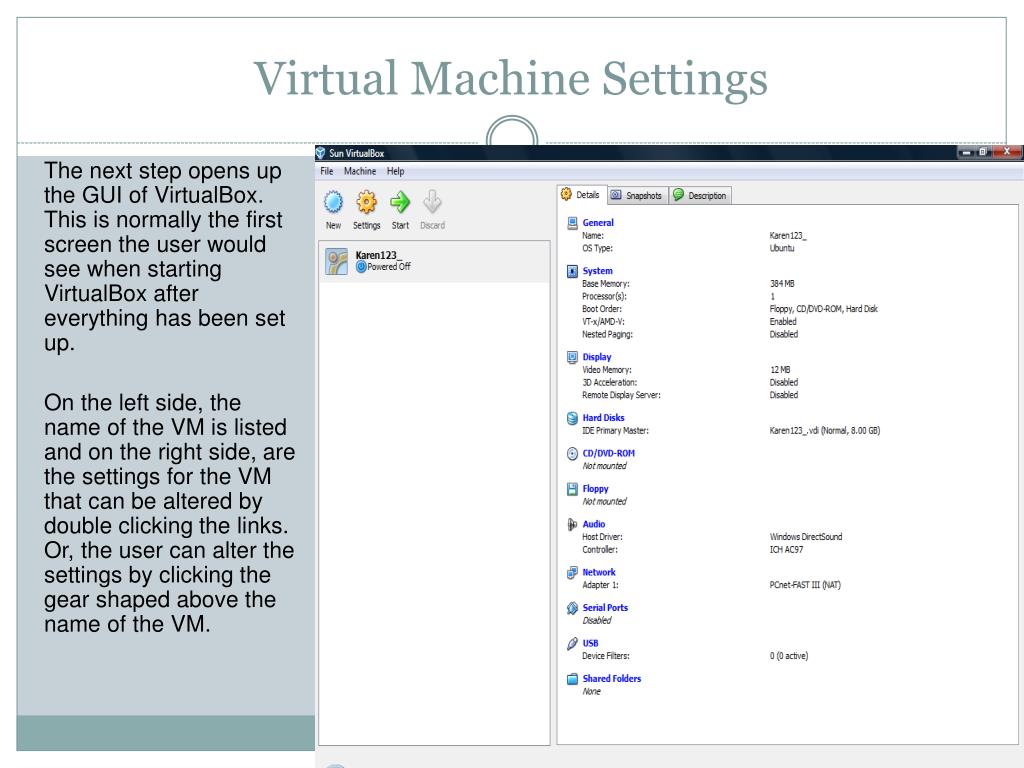The image size is (1024, 768).
Task: Click the Serial Ports icon
Action: tap(572, 608)
